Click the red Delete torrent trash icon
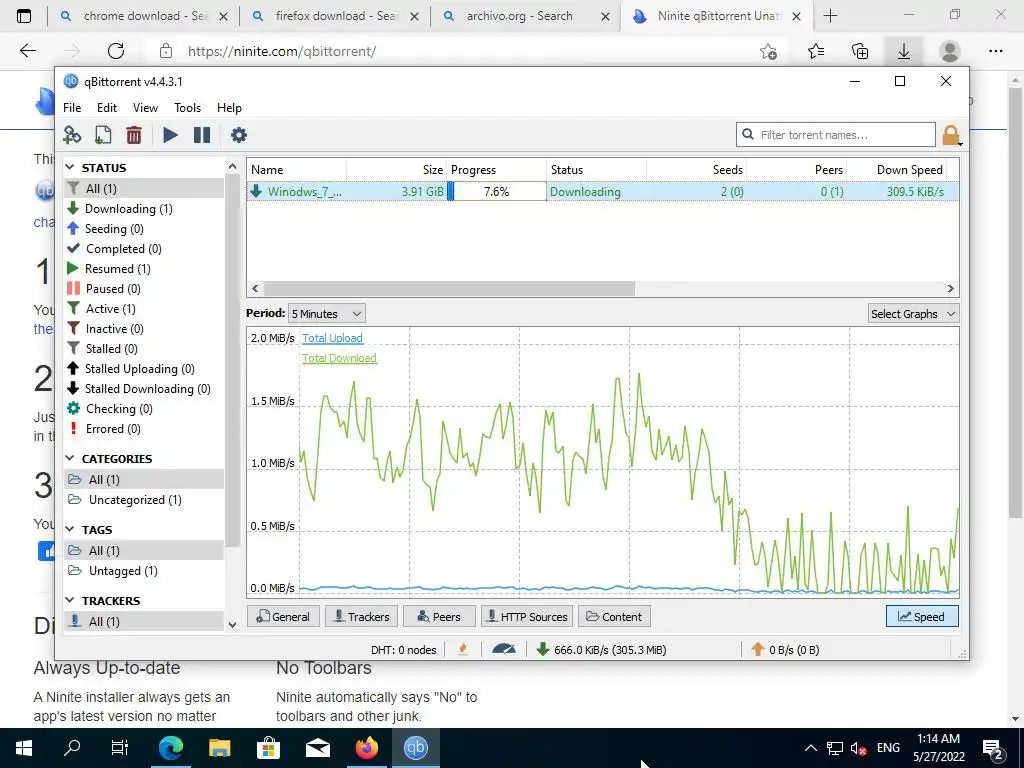 point(134,135)
